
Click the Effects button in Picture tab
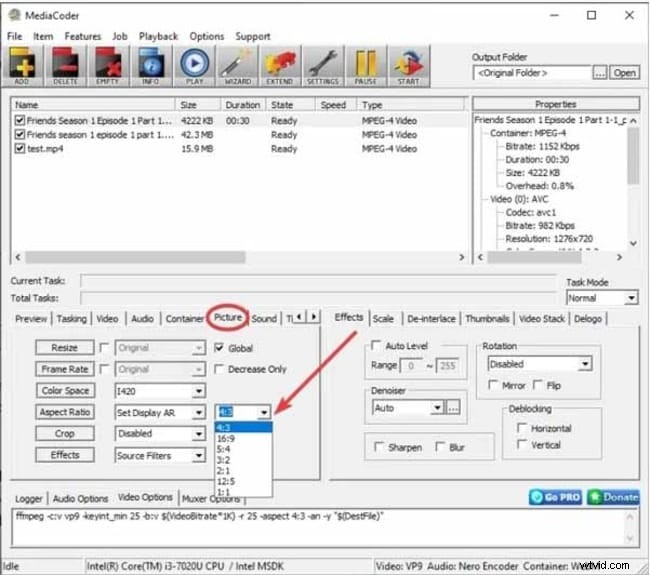point(65,455)
